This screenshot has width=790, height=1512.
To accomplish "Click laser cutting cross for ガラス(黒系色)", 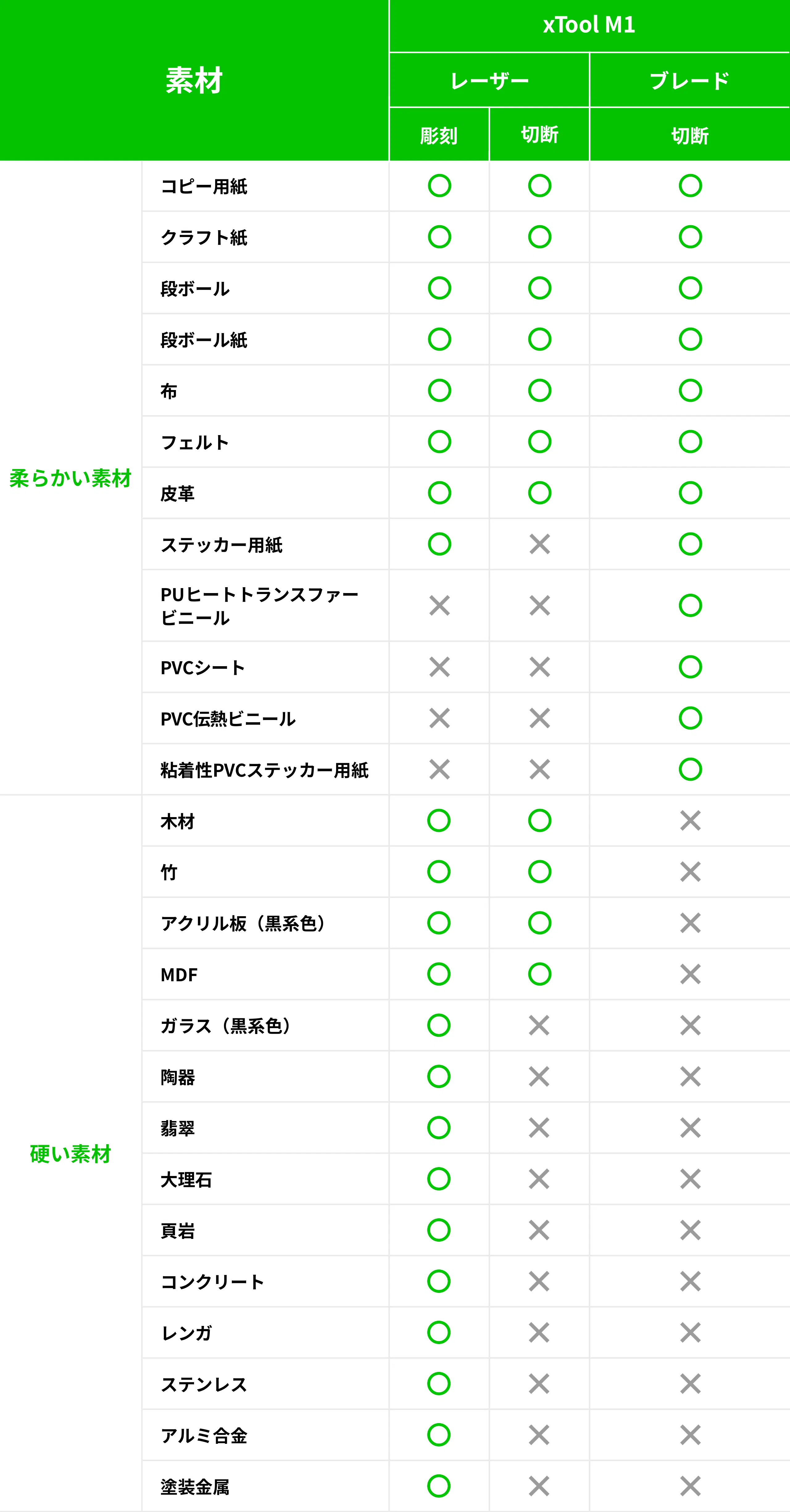I will pyautogui.click(x=539, y=1025).
